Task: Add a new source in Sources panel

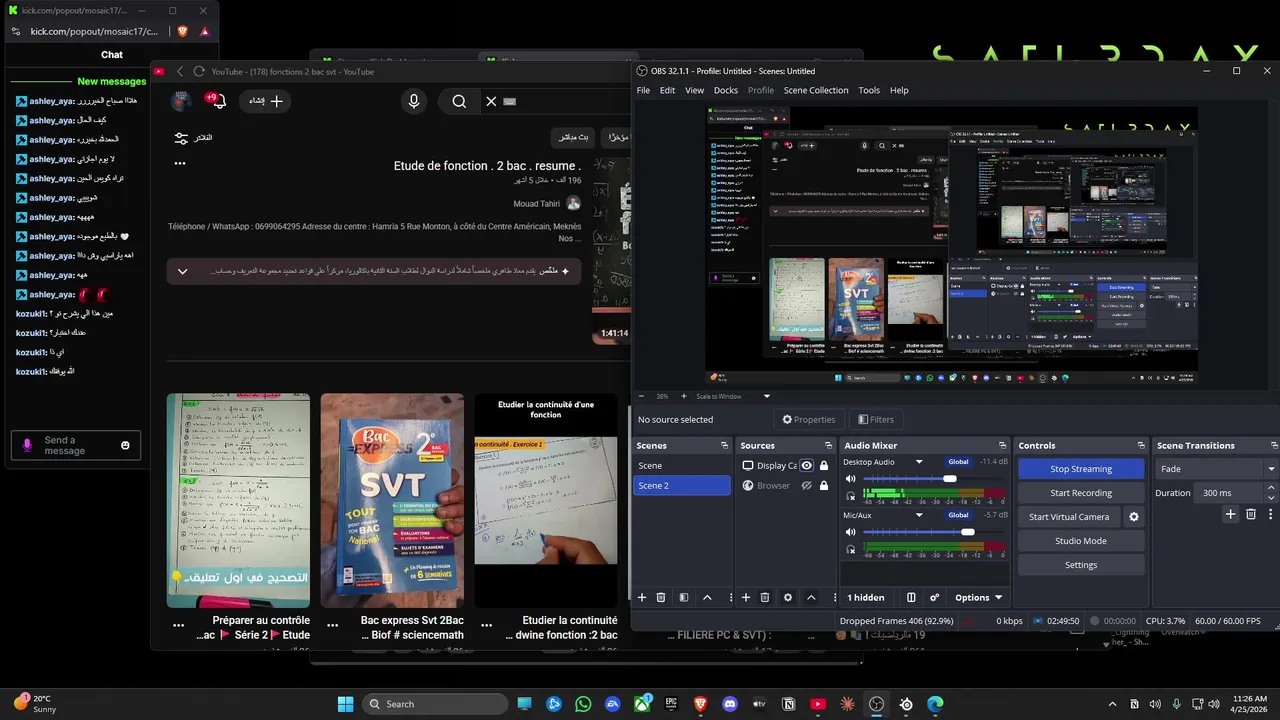Action: click(x=745, y=597)
